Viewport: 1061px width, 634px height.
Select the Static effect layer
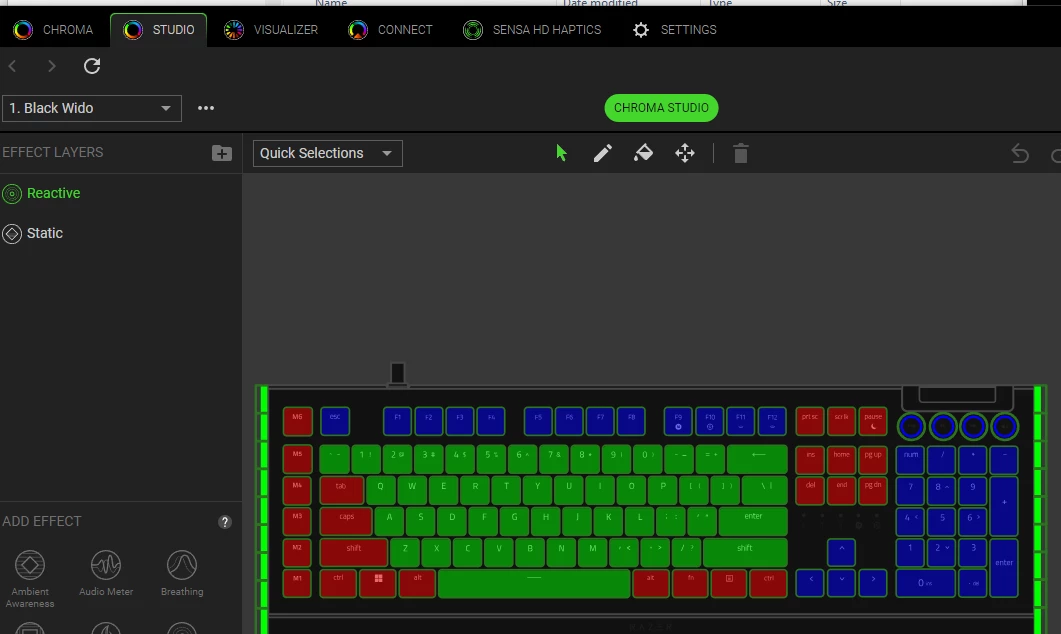click(x=45, y=233)
